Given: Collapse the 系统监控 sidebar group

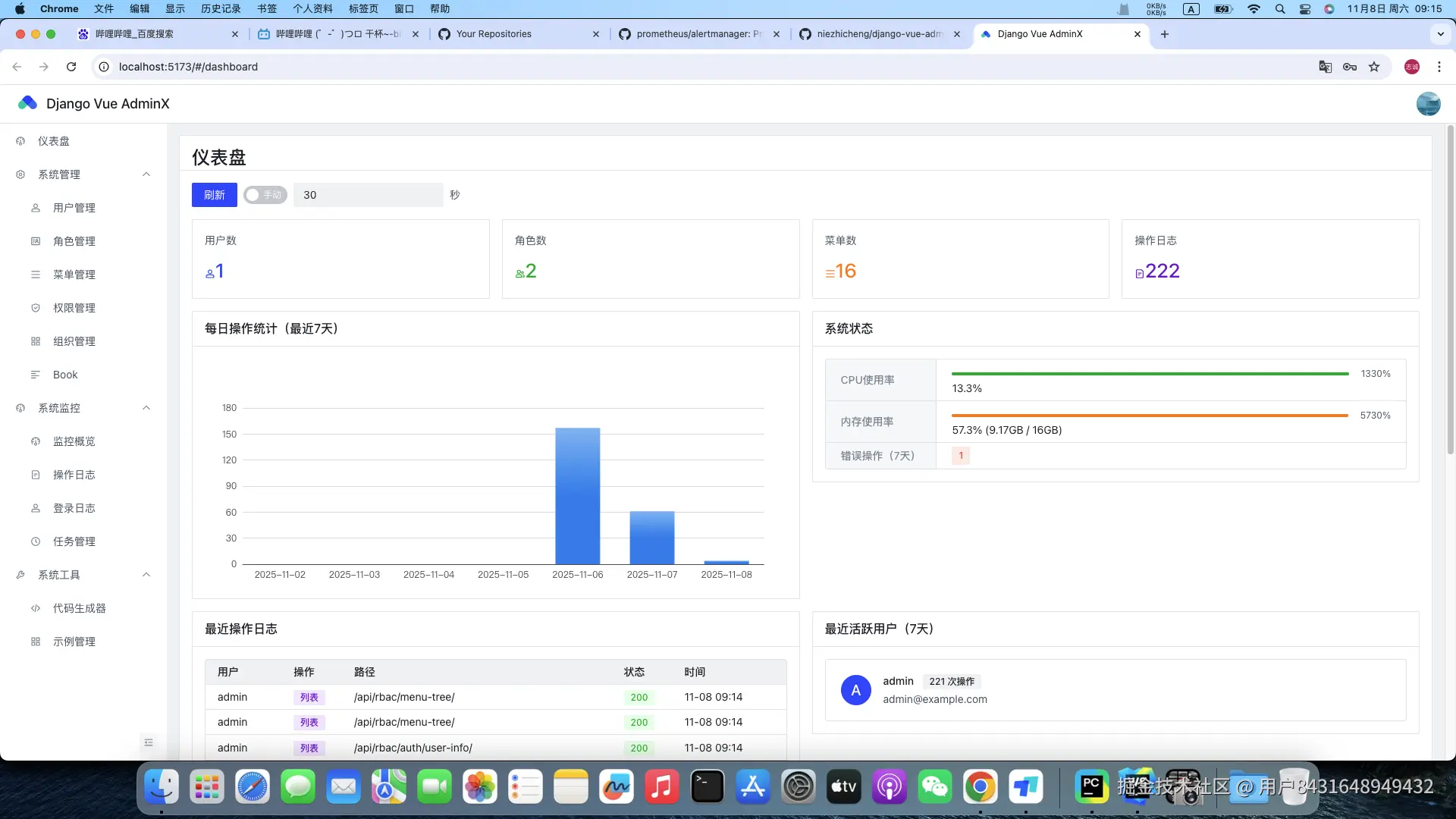Looking at the screenshot, I should pos(146,408).
